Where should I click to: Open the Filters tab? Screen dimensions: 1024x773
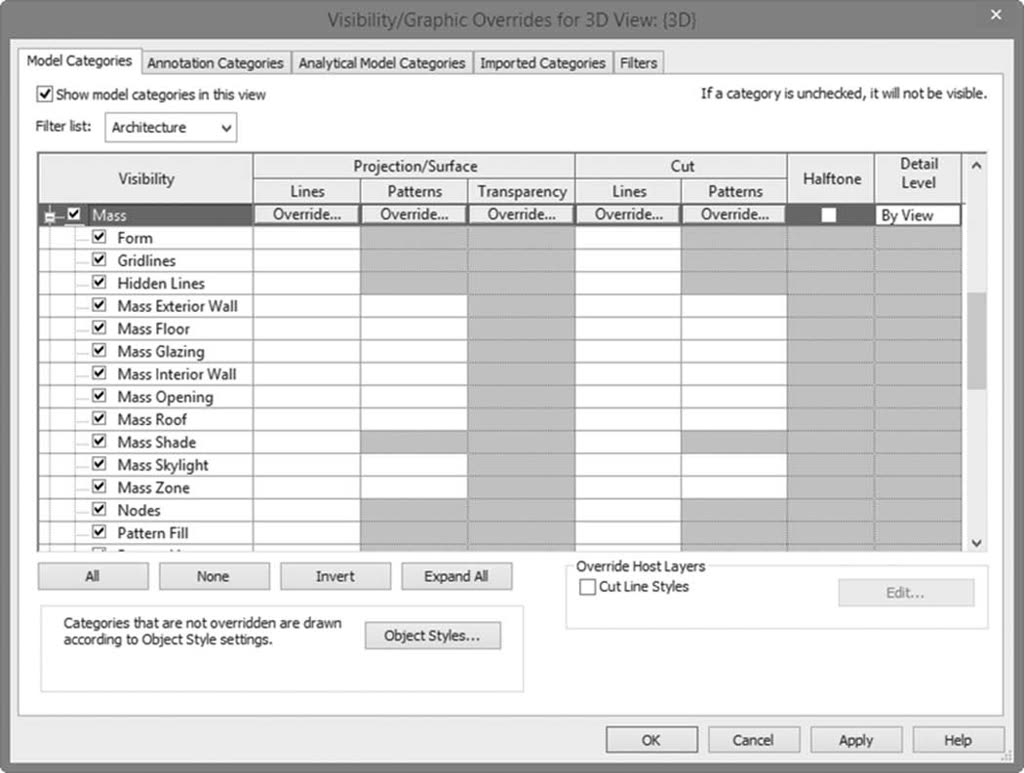[x=638, y=63]
